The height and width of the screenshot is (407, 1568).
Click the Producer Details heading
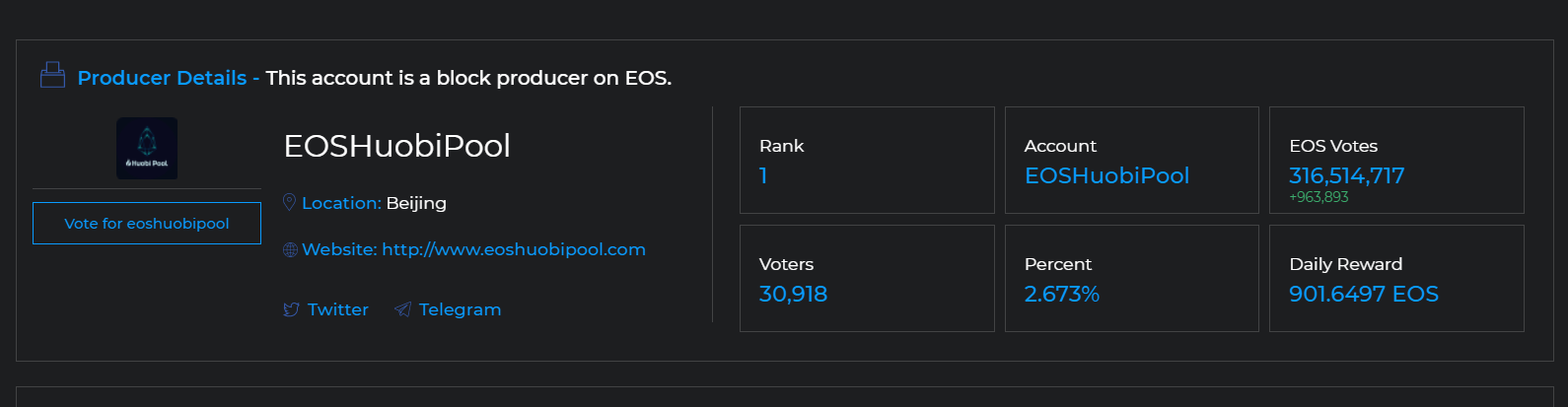[x=162, y=78]
